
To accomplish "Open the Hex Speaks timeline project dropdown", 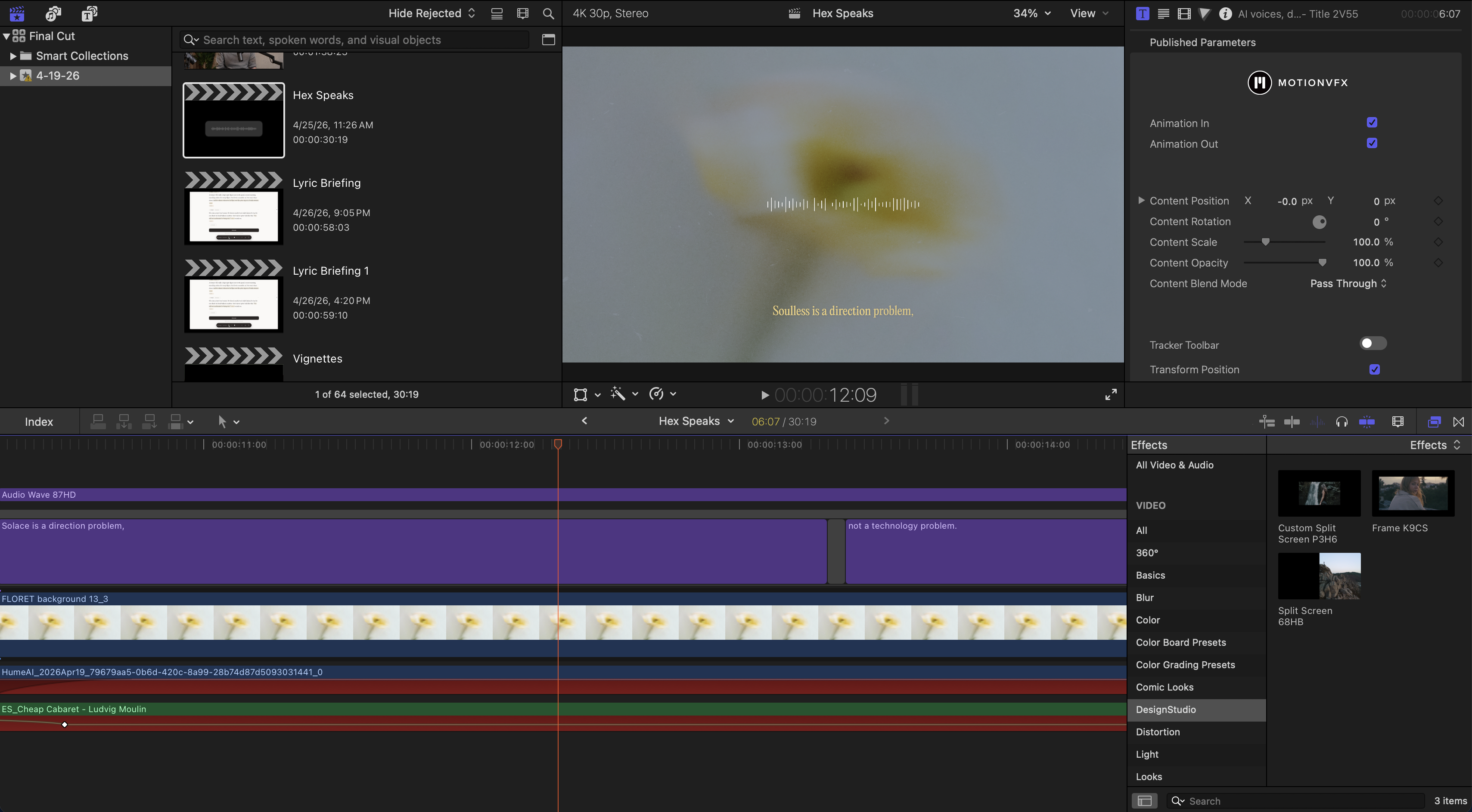I will (696, 421).
